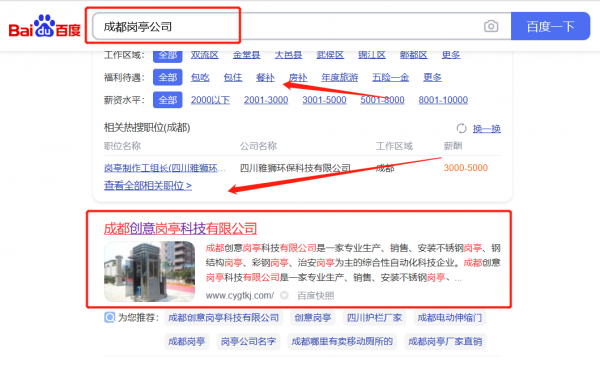Click the verified shield icon after www.cygtkj.com
This screenshot has width=600, height=366.
[x=284, y=295]
